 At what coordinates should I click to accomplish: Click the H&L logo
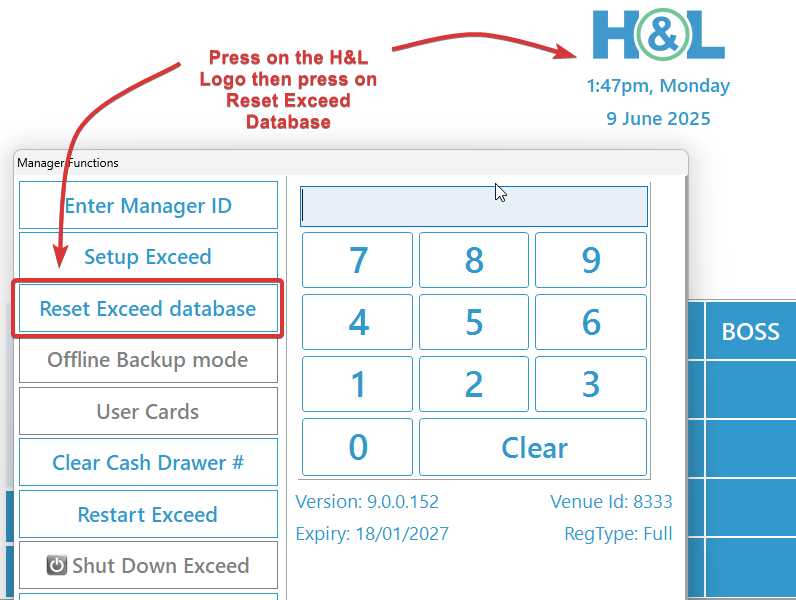[658, 35]
